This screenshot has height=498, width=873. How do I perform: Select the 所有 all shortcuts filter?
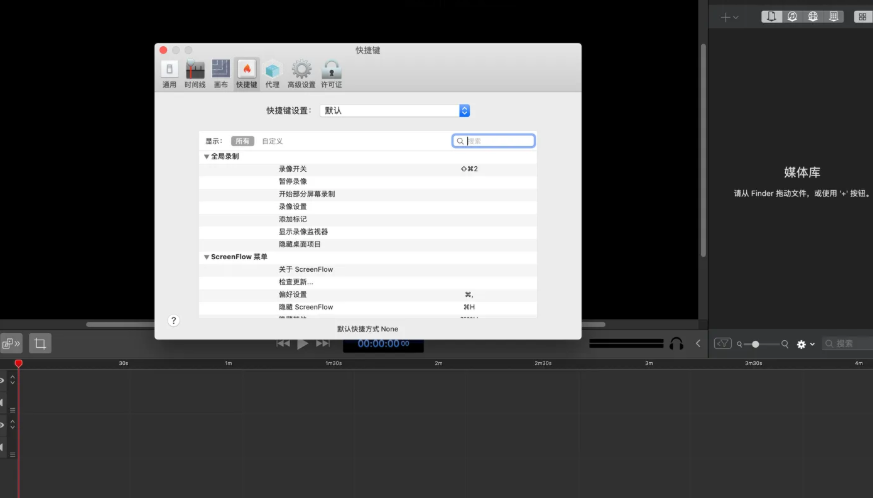coord(242,141)
